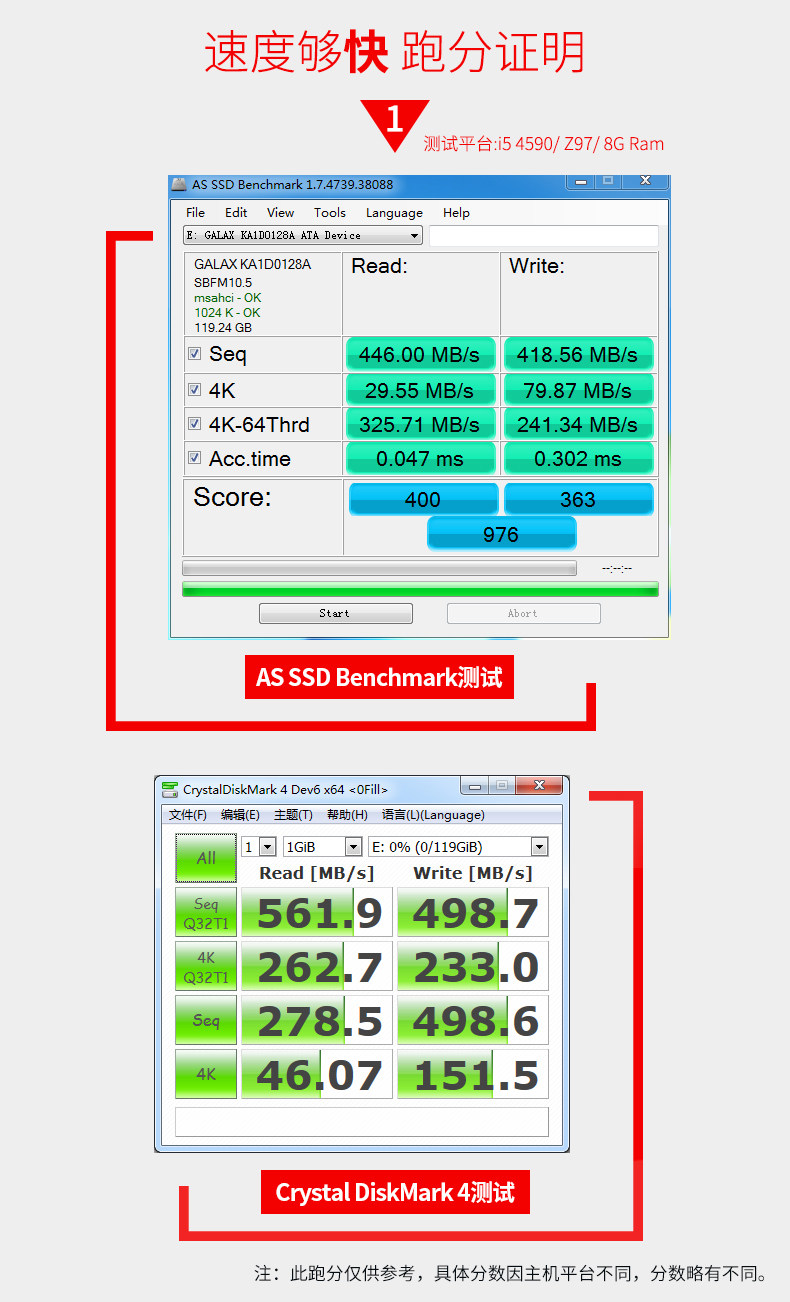Click the 498.6 Seq write value
This screenshot has height=1302, width=790.
point(474,1021)
